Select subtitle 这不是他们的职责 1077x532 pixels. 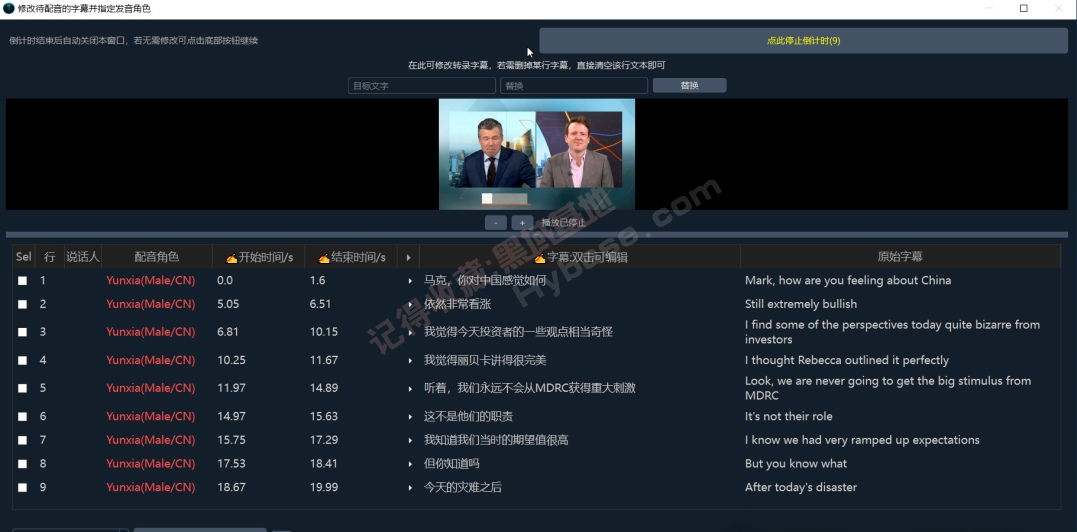(468, 417)
